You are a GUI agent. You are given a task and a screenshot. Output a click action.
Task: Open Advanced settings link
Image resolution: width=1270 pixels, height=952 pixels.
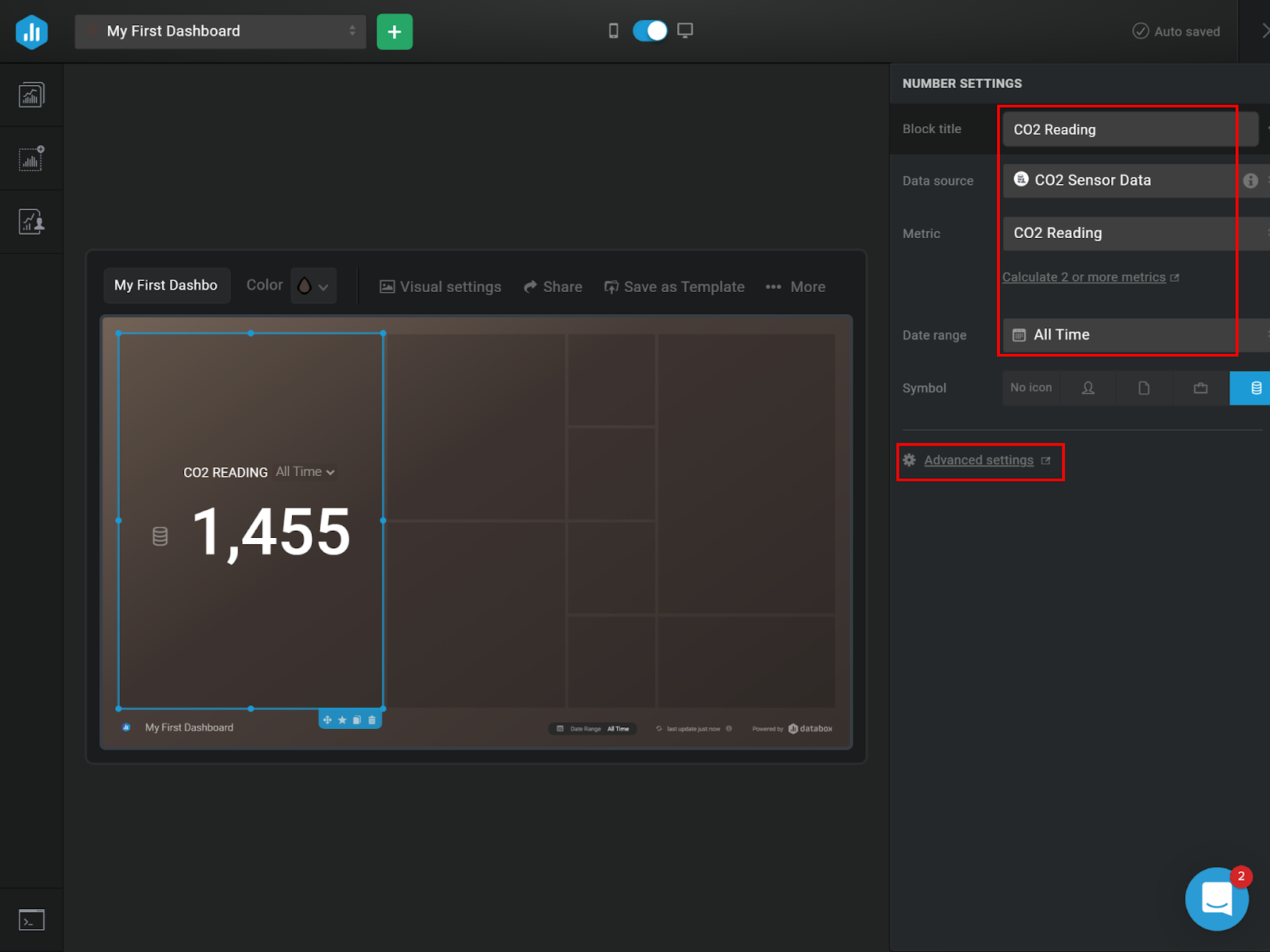[979, 460]
